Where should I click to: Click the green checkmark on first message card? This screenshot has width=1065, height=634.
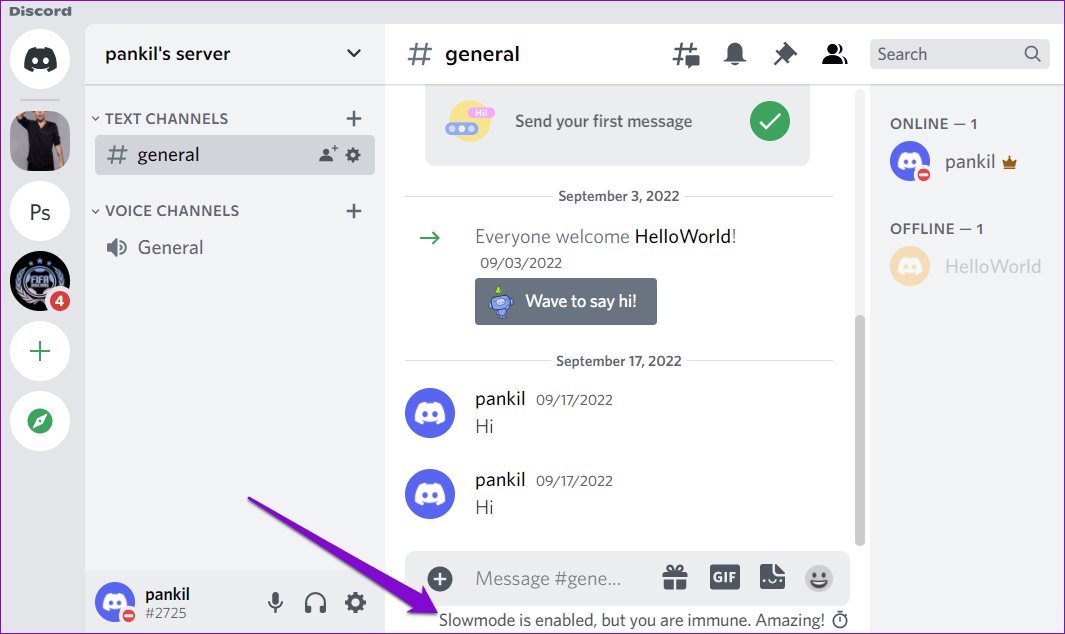770,122
